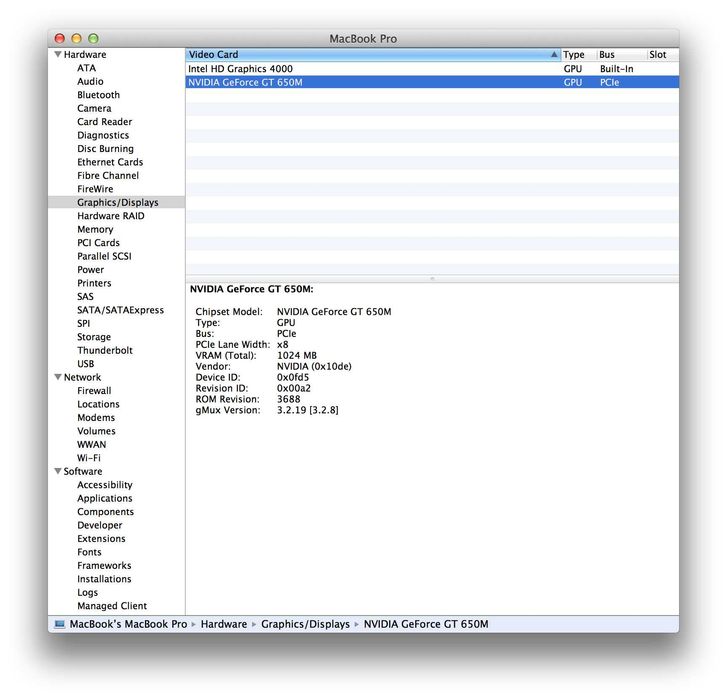Collapse the Network section triangle
The height and width of the screenshot is (699, 727).
(58, 377)
